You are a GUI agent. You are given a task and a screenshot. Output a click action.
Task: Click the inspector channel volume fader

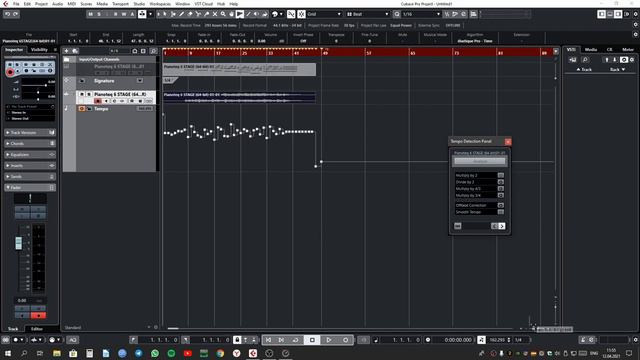pos(19,243)
